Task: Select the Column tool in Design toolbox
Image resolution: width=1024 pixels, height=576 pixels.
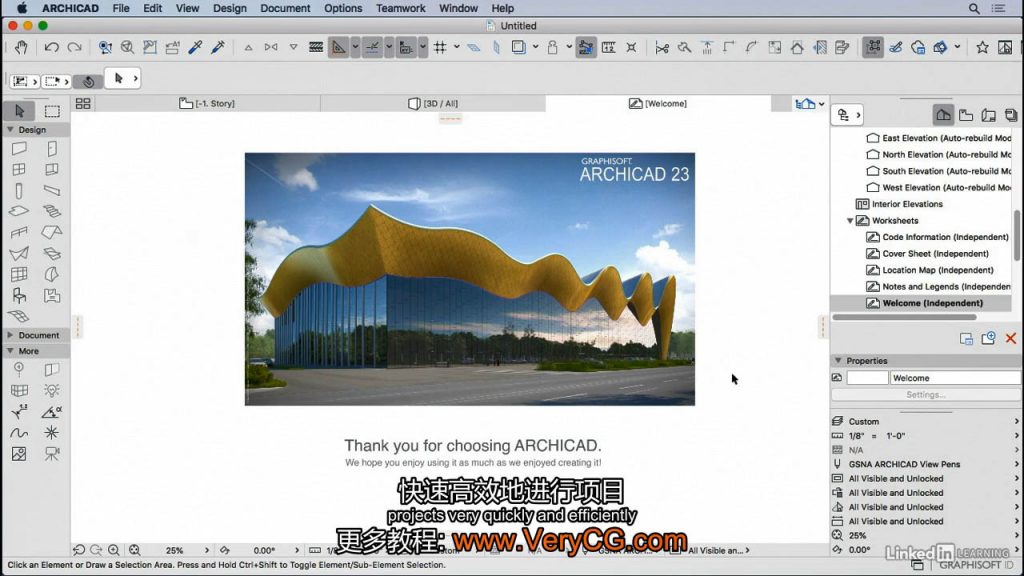Action: (19, 191)
